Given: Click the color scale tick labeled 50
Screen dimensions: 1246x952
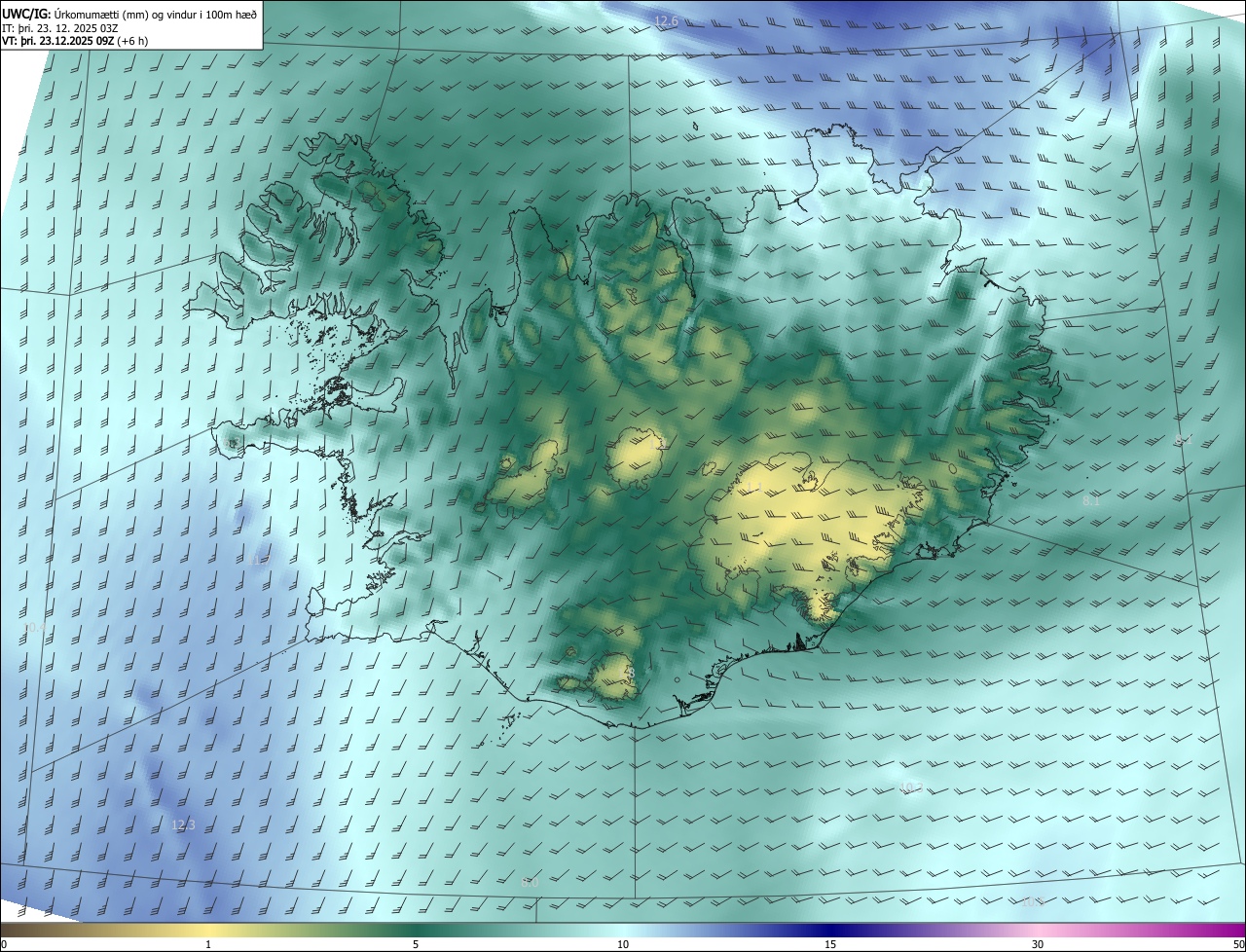Looking at the screenshot, I should pos(1238,944).
